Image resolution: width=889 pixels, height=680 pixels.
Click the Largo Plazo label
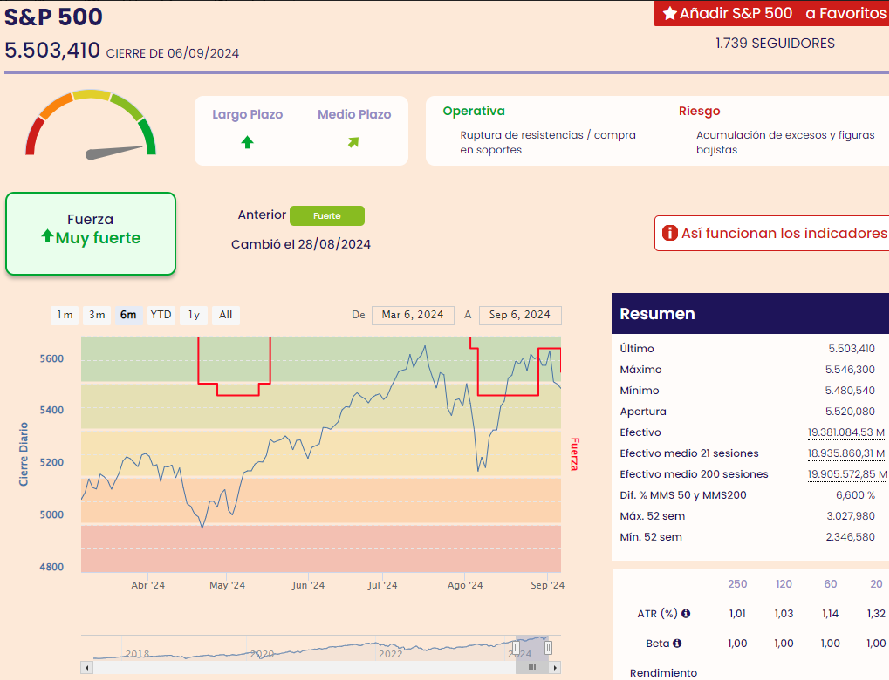(248, 115)
